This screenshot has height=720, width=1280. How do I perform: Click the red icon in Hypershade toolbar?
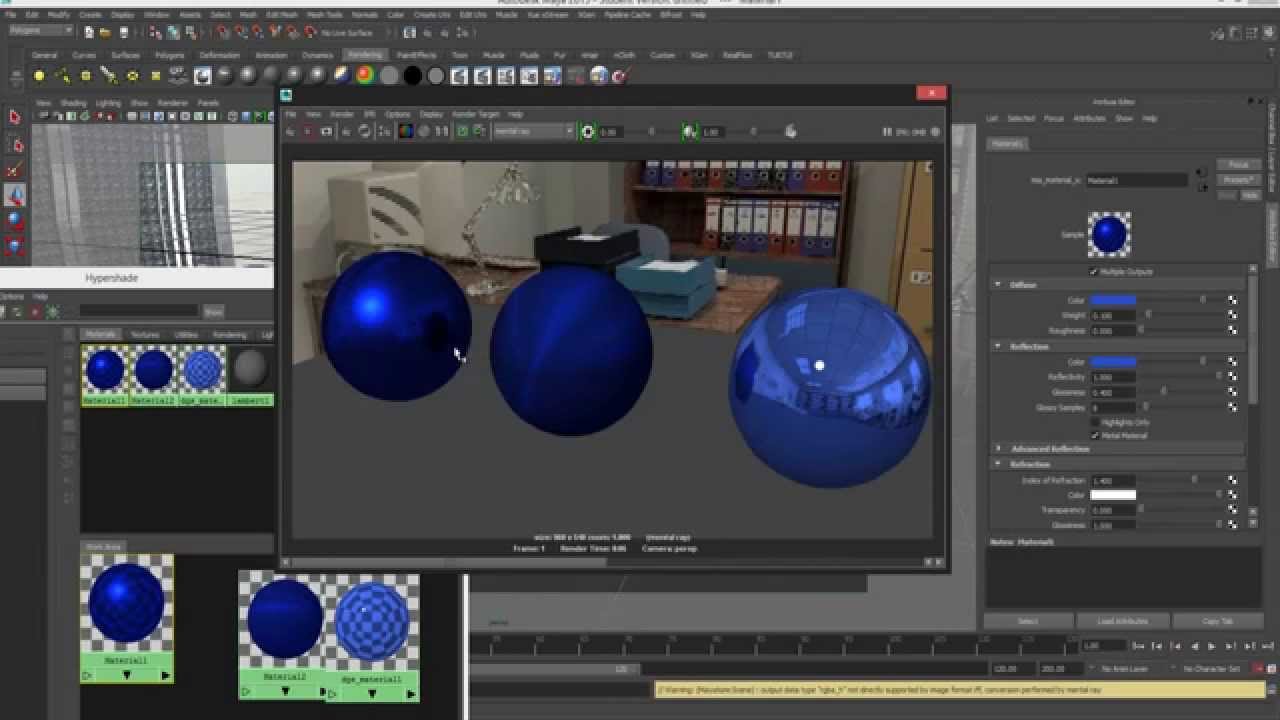click(34, 312)
